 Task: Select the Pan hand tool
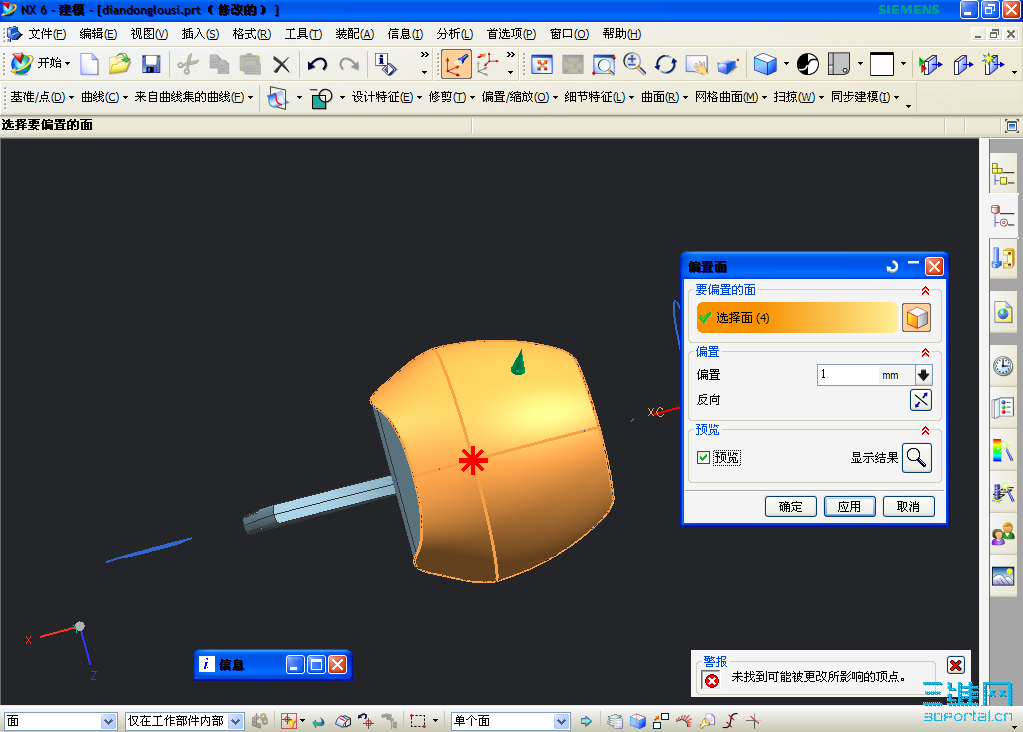[697, 64]
